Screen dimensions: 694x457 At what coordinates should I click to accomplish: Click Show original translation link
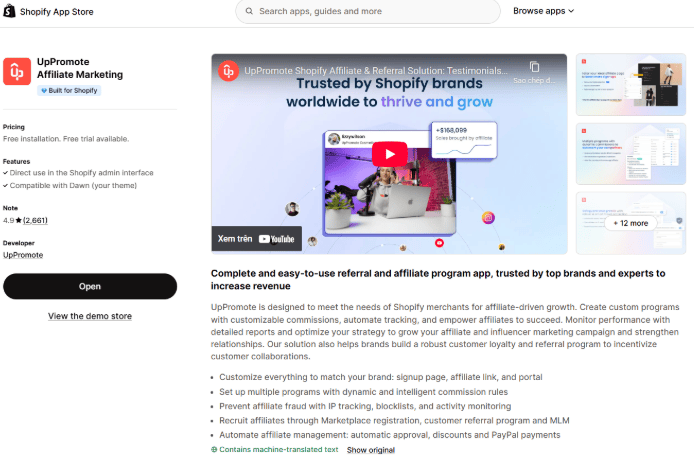pos(370,450)
